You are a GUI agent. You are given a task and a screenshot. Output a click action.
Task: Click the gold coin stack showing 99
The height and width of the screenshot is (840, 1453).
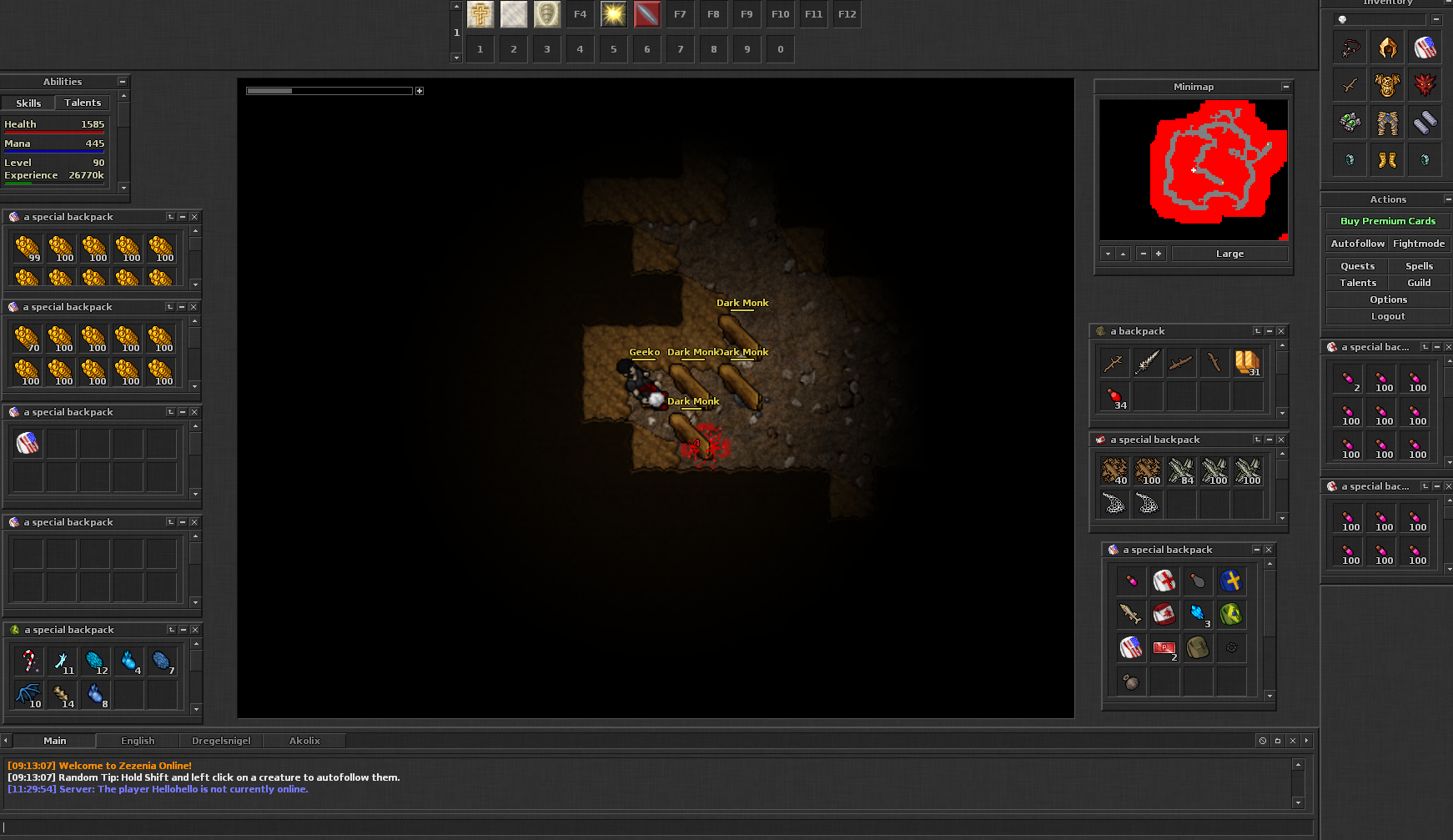coord(28,249)
